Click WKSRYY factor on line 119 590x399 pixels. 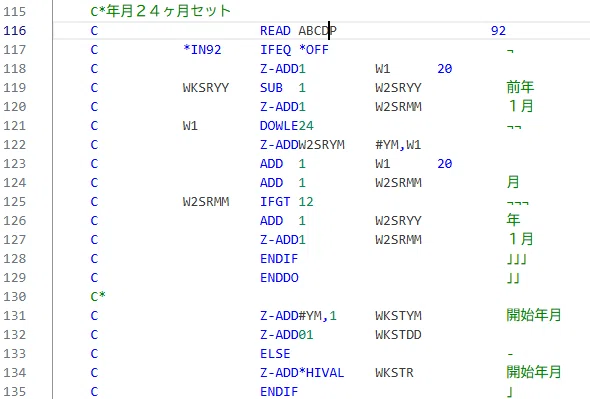click(206, 88)
